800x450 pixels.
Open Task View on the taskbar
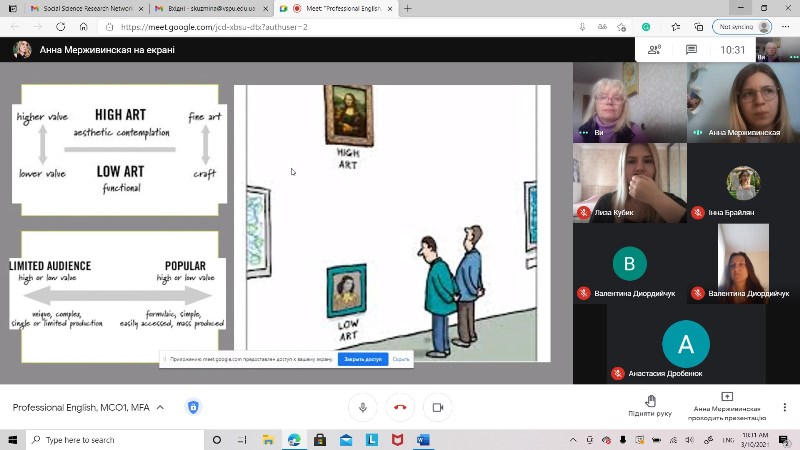tap(242, 440)
